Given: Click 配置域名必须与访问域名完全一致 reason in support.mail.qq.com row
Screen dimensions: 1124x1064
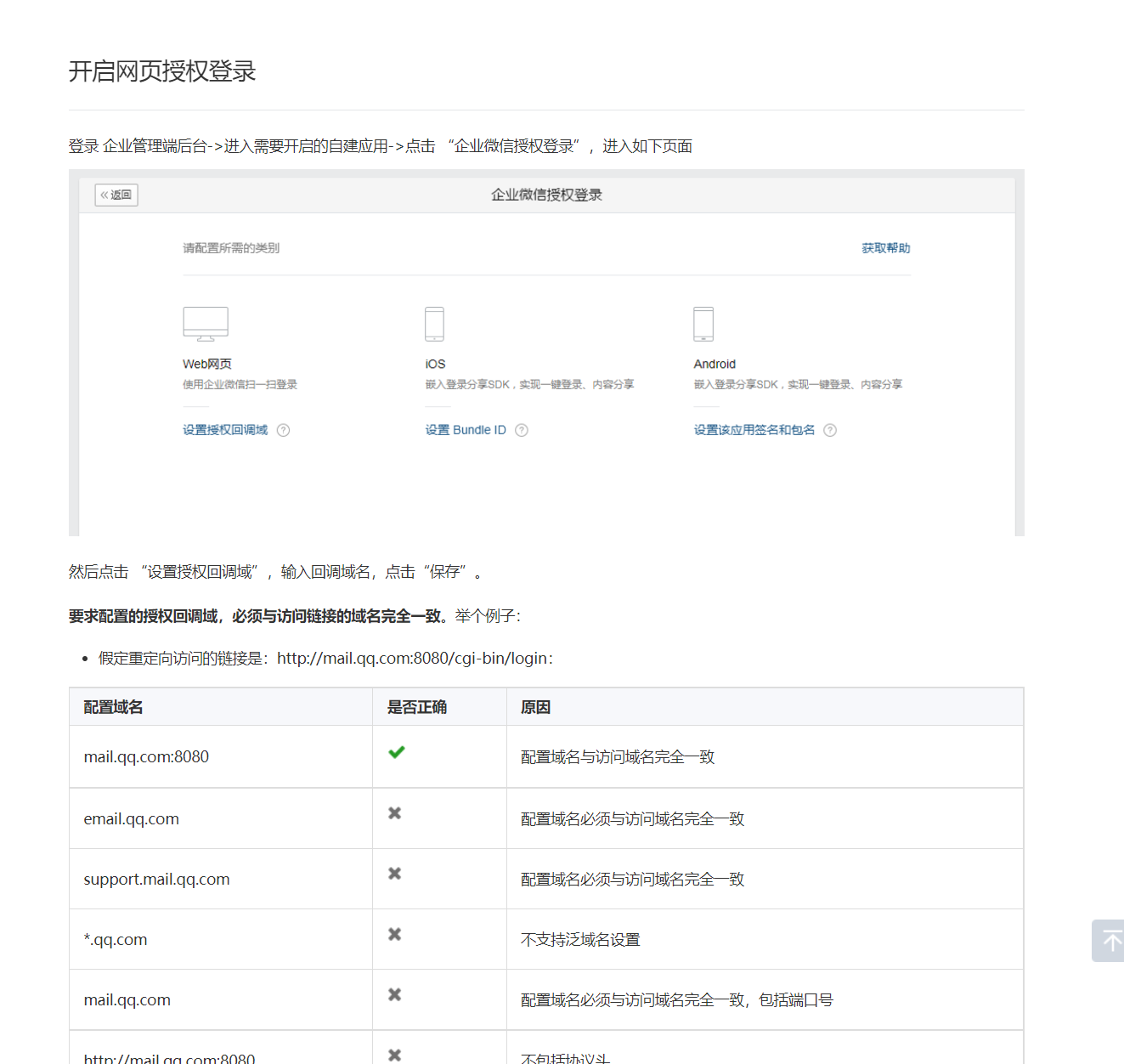Looking at the screenshot, I should [633, 880].
